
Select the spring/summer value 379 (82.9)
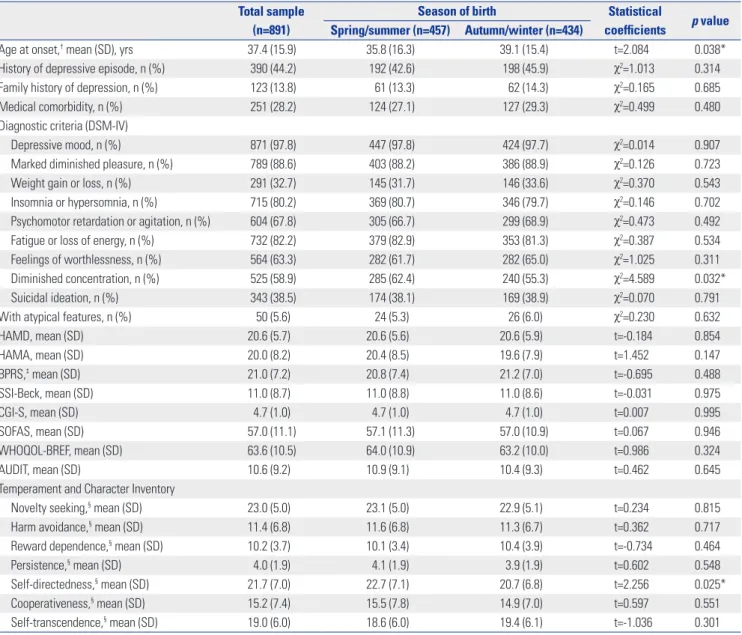(x=391, y=240)
